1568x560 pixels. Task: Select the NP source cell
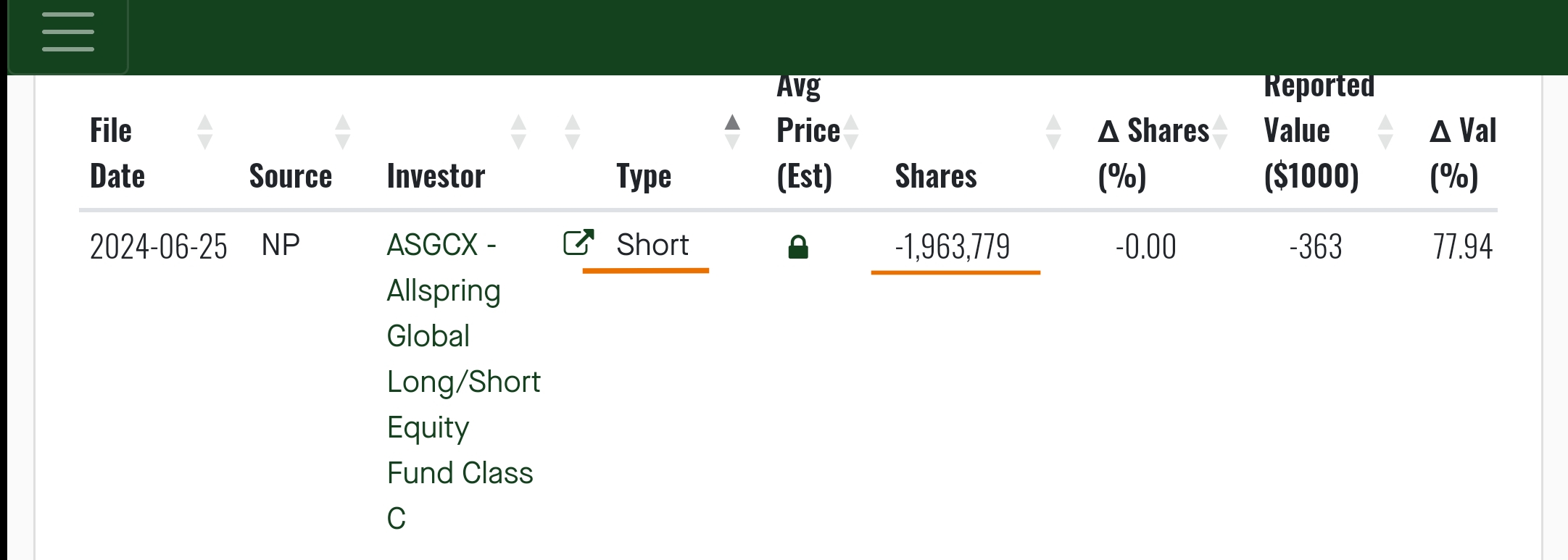281,246
